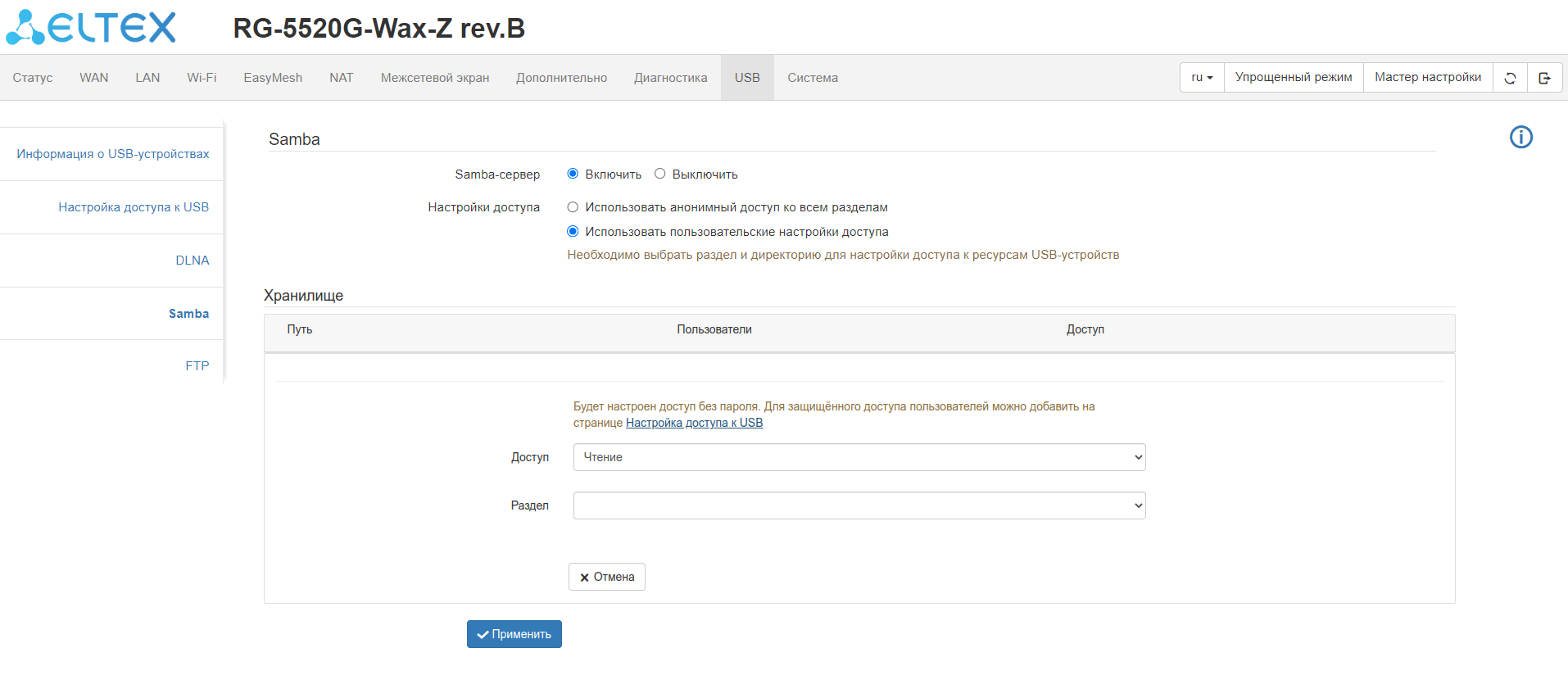Image resolution: width=1568 pixels, height=698 pixels.
Task: Expand the Раздел partition dropdown
Action: (x=859, y=505)
